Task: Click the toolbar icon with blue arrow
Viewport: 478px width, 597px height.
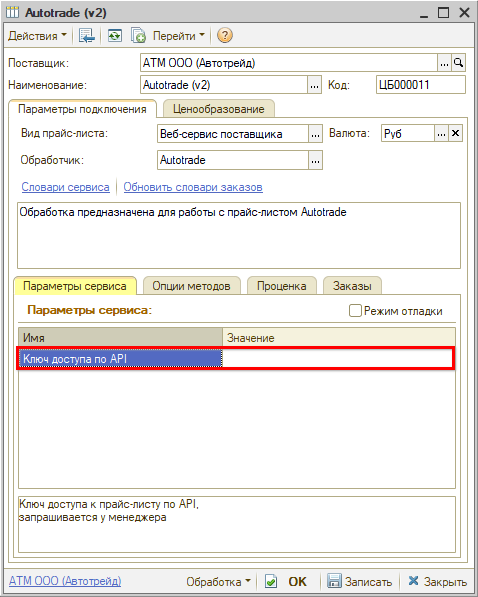Action: (86, 36)
